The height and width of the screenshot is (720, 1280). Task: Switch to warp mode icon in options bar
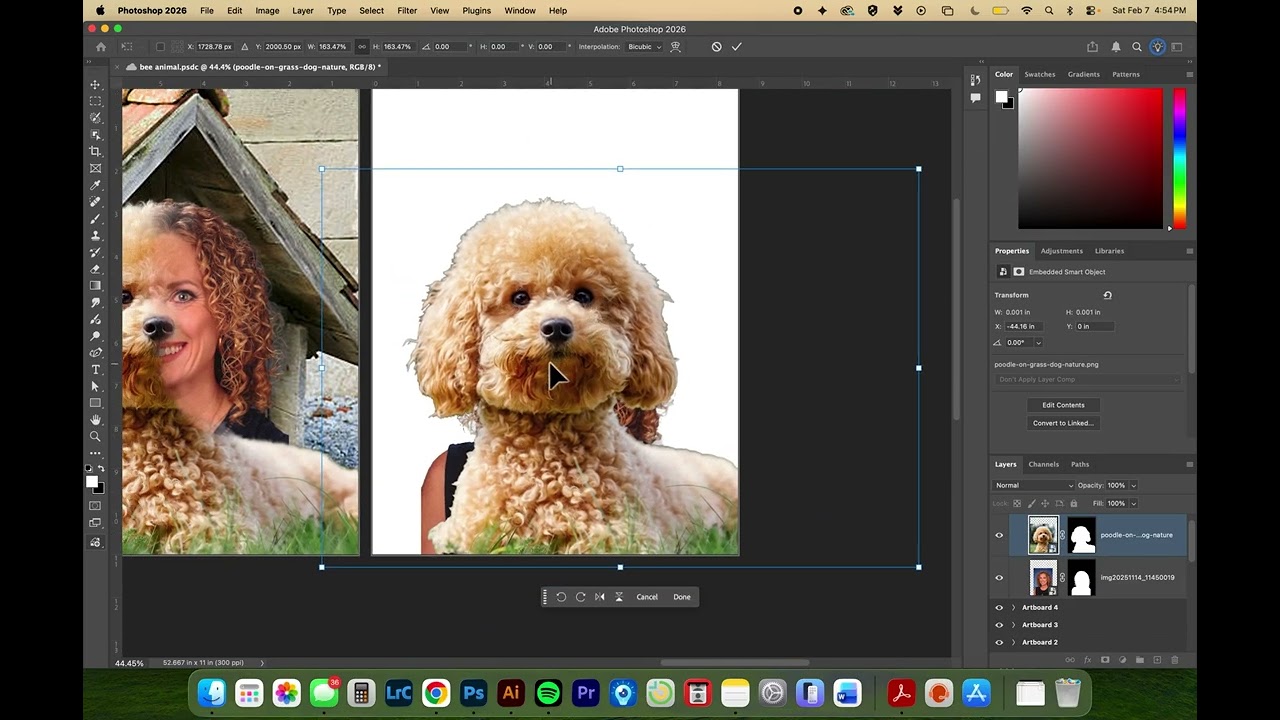coord(676,47)
